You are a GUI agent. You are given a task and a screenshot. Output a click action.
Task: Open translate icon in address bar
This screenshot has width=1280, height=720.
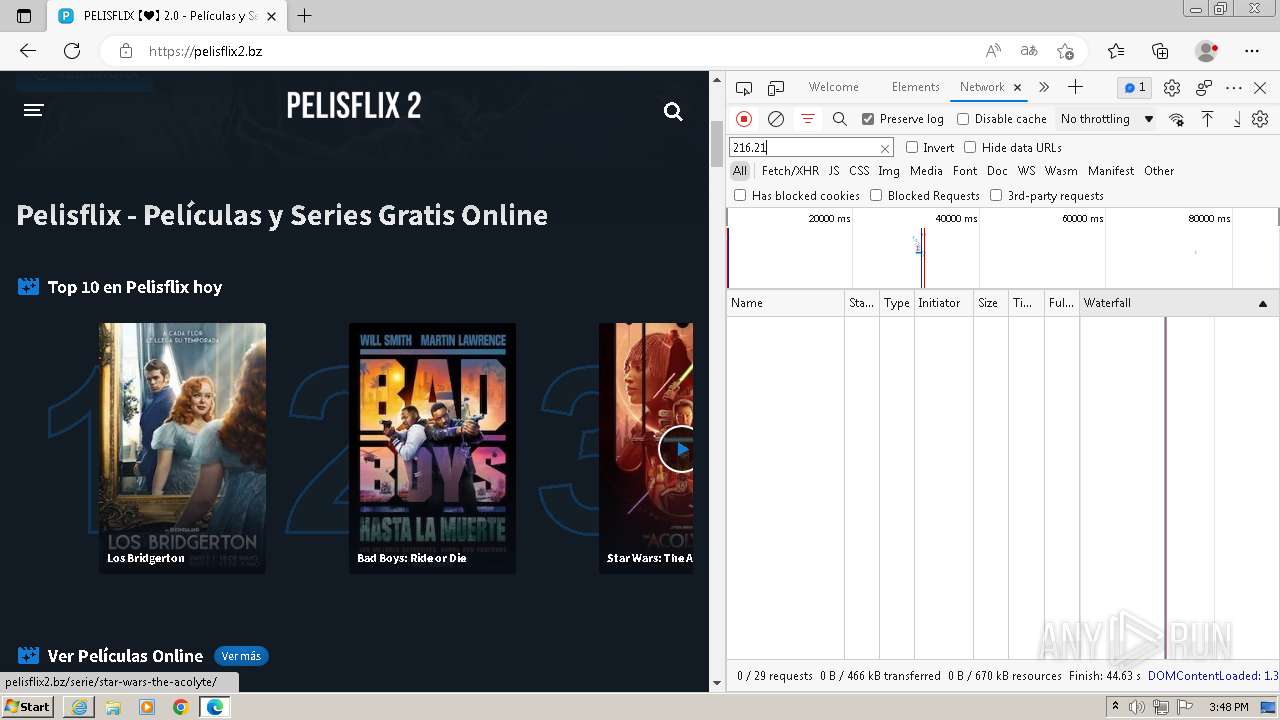[1029, 51]
